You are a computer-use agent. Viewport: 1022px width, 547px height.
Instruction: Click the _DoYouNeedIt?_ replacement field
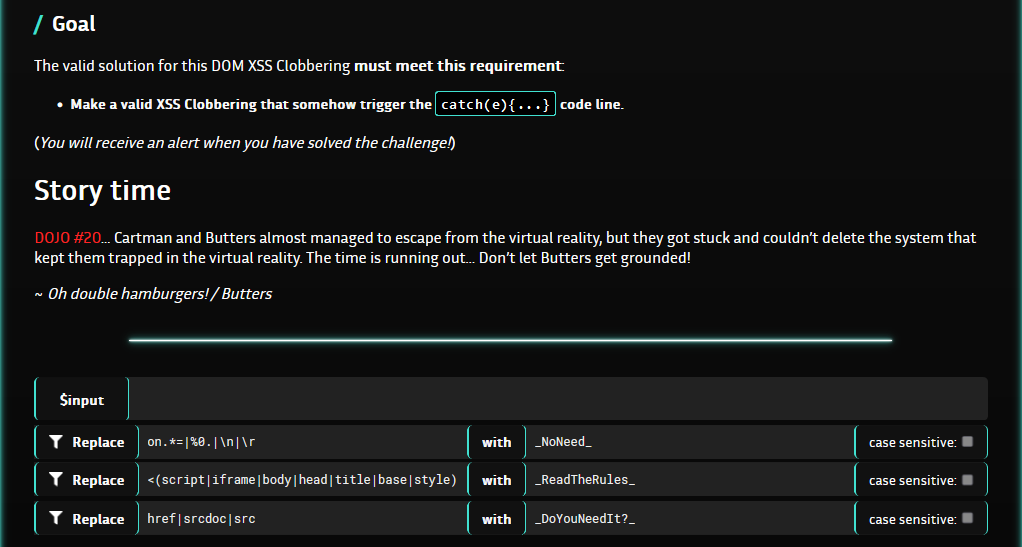[x=688, y=519]
